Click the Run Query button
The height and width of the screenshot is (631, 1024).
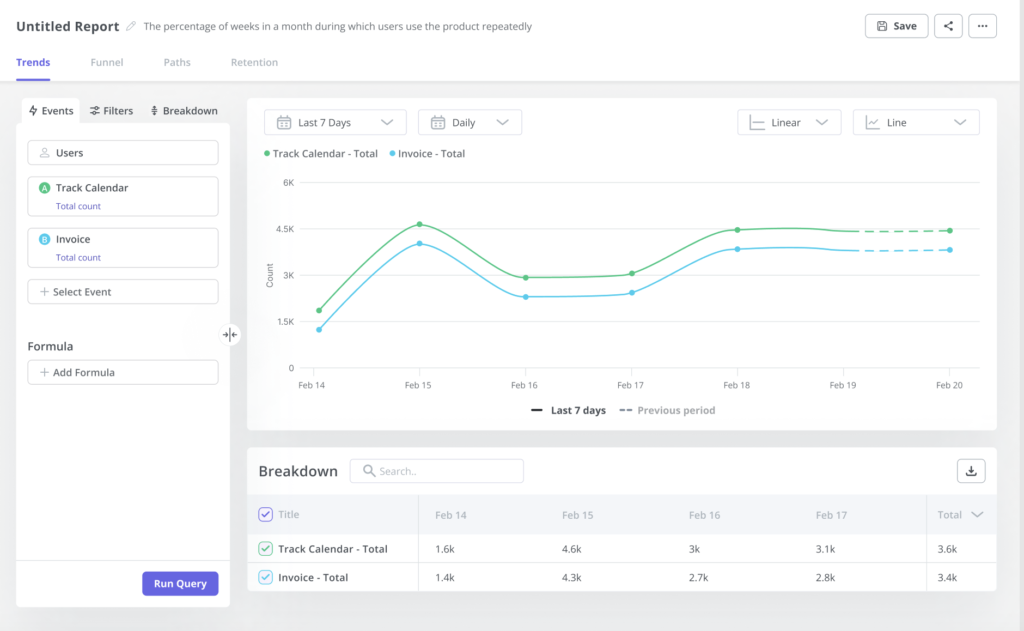tap(180, 583)
